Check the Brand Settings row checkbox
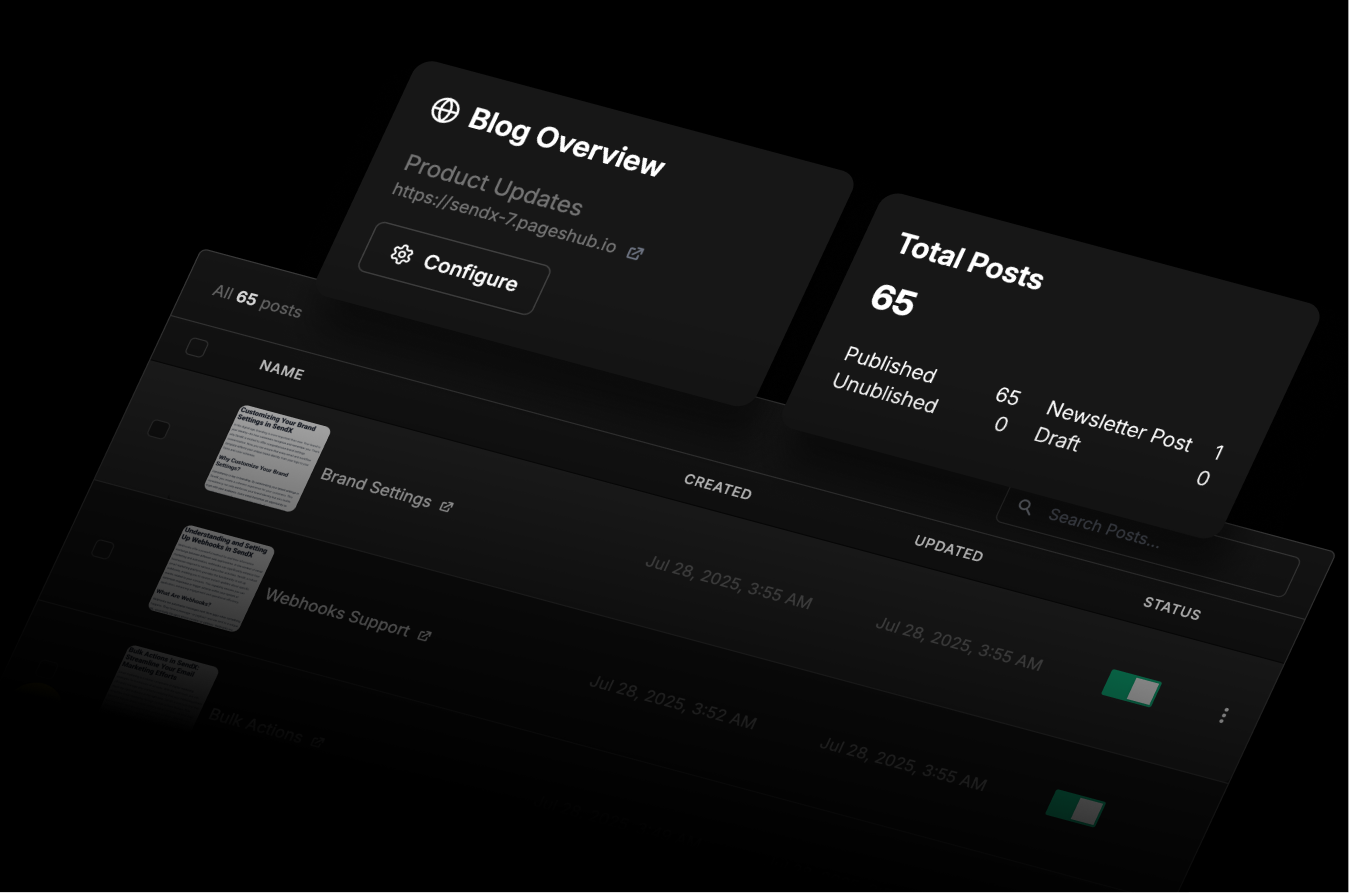 pyautogui.click(x=158, y=429)
